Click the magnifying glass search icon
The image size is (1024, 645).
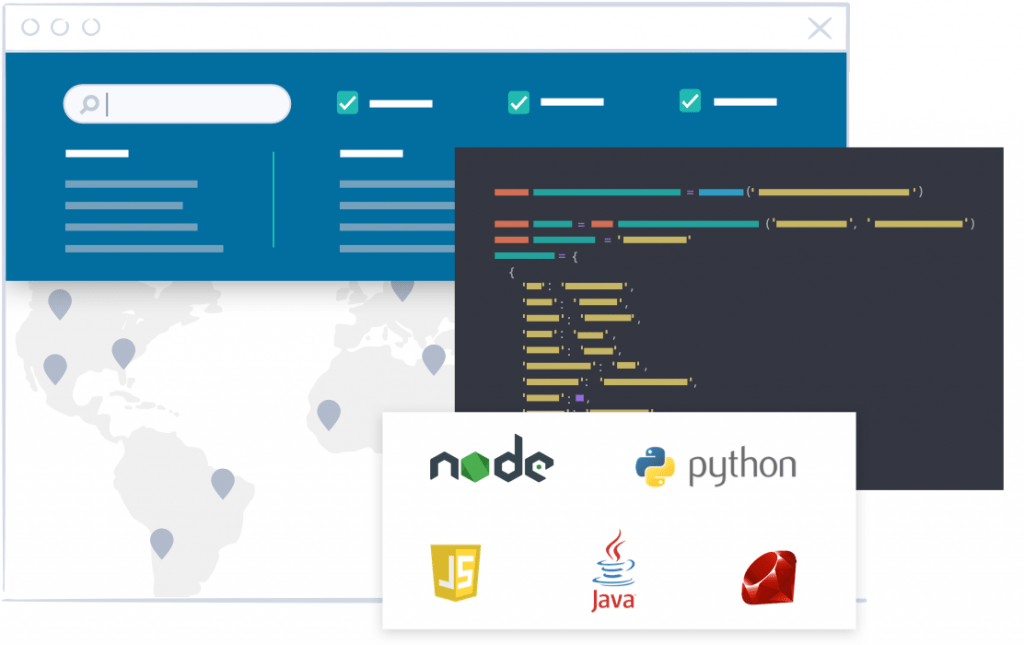coord(90,104)
